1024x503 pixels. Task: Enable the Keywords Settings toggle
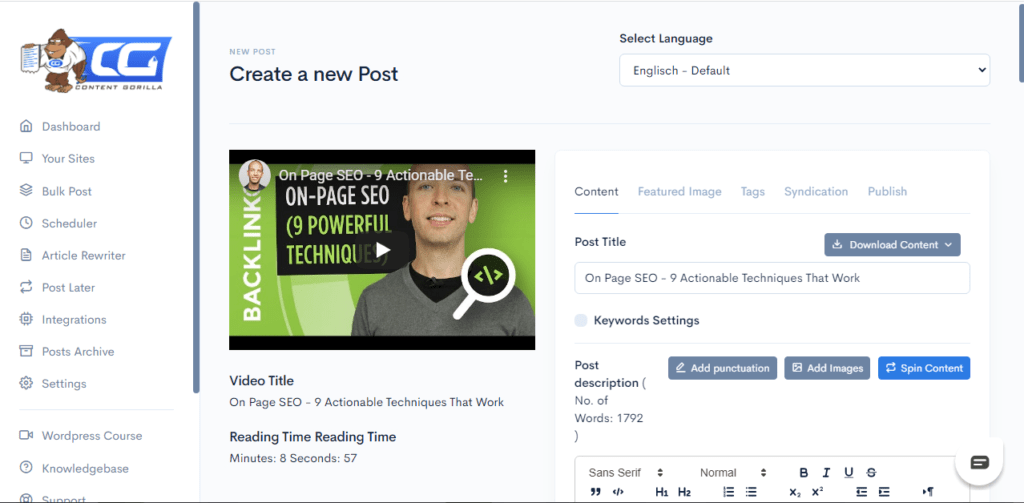coord(581,321)
